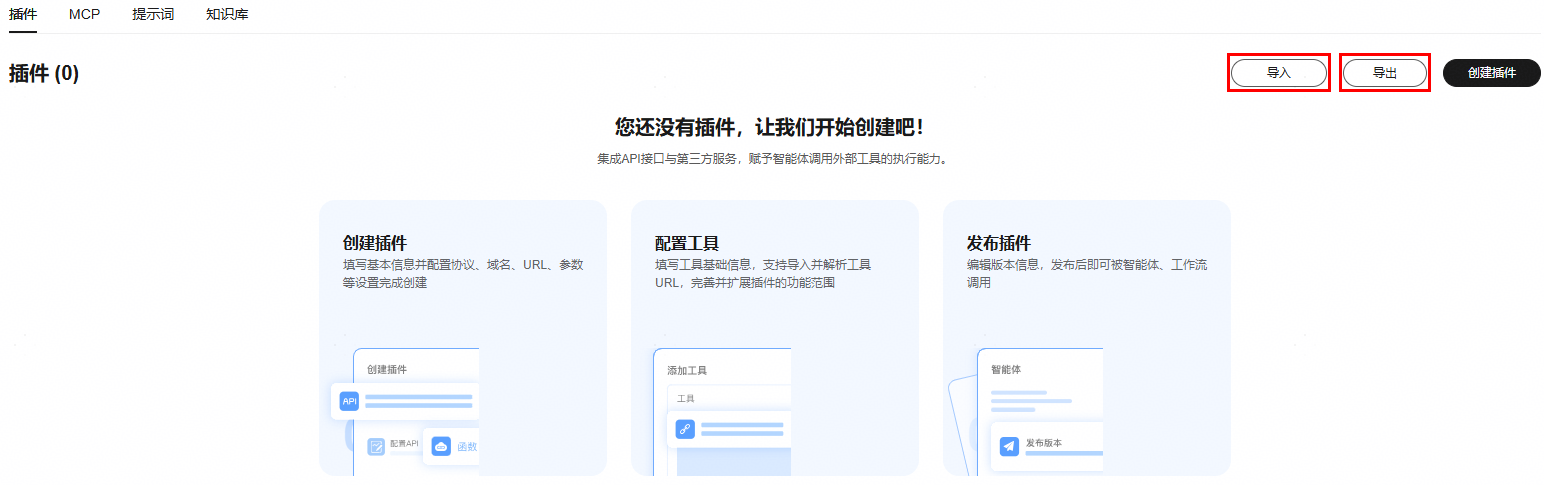Click the blue API icon
1544x485 pixels.
pos(349,401)
